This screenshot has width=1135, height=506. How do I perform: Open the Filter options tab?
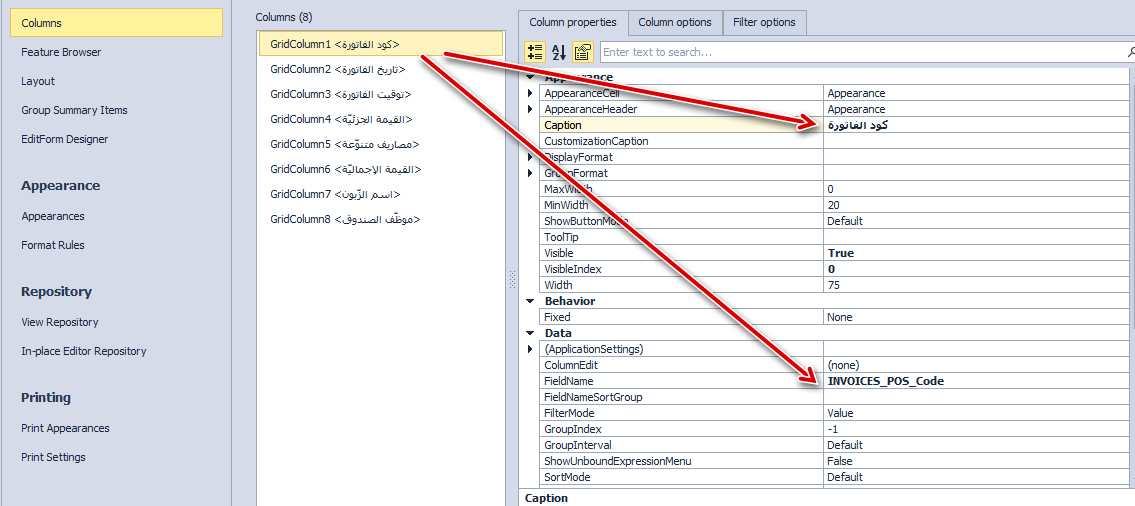[x=764, y=22]
